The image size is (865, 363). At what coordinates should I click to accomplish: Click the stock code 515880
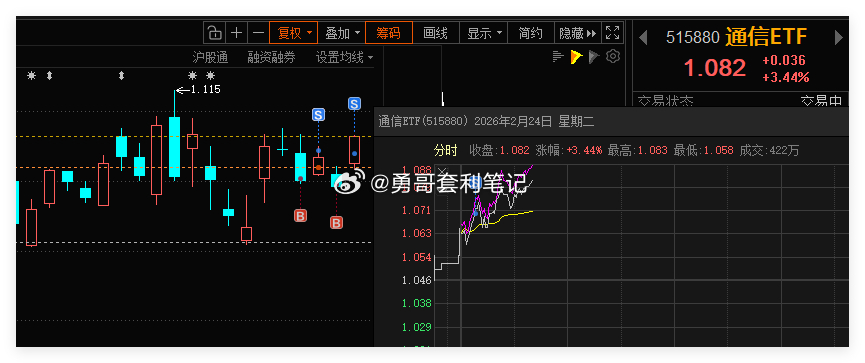[x=692, y=37]
